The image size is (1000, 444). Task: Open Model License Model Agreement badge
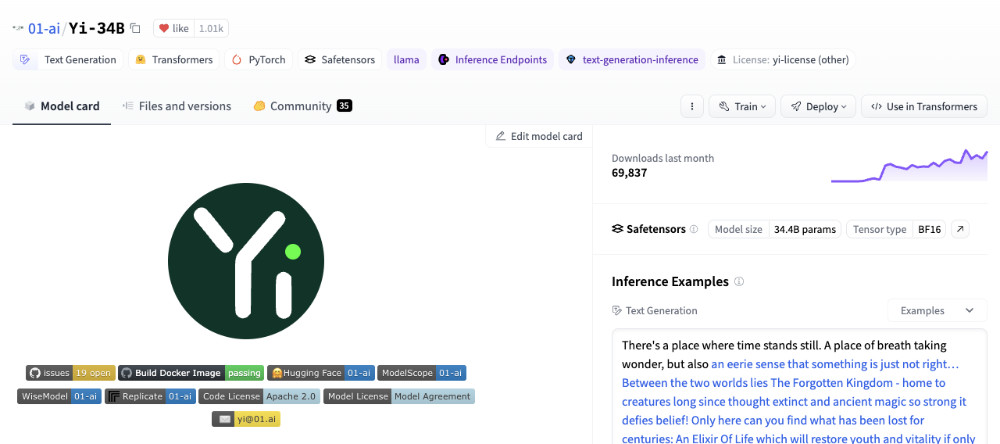pyautogui.click(x=399, y=396)
